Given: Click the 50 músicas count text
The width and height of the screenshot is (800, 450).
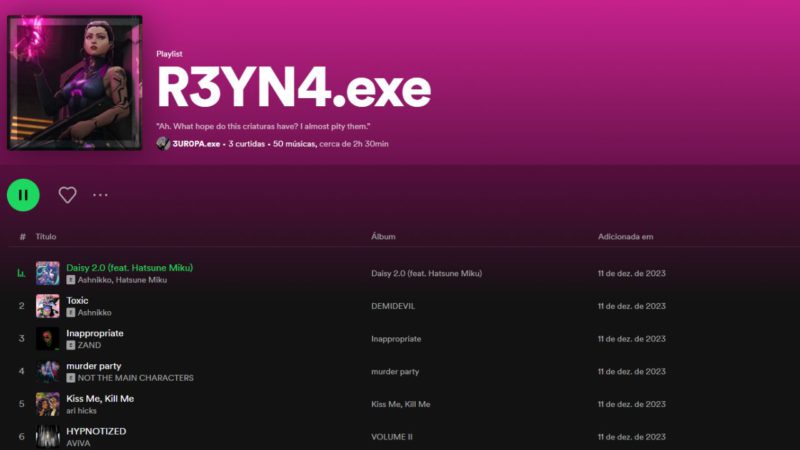Looking at the screenshot, I should 294,144.
